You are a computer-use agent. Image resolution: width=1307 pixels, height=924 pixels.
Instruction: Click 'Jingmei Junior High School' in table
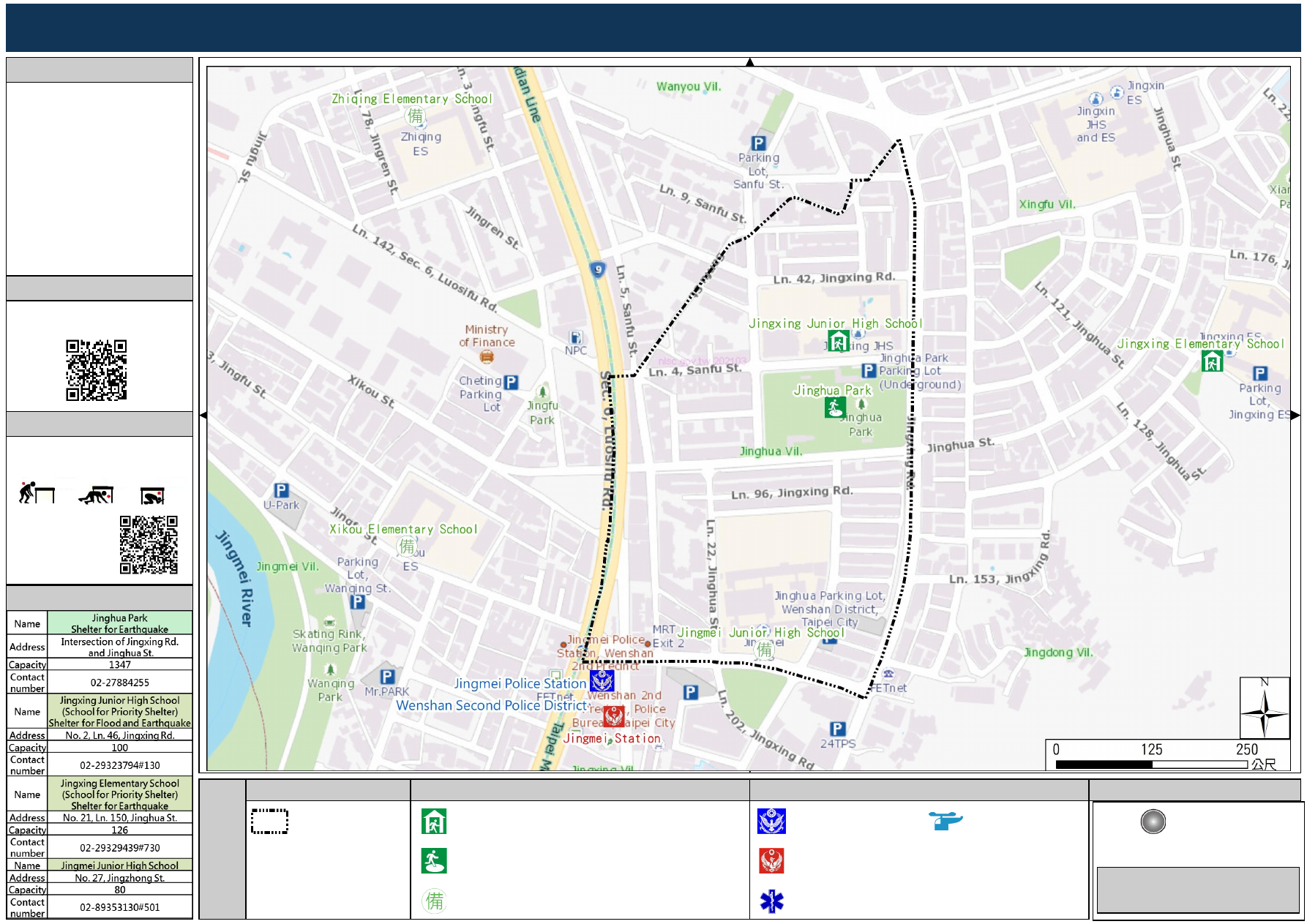click(x=120, y=865)
